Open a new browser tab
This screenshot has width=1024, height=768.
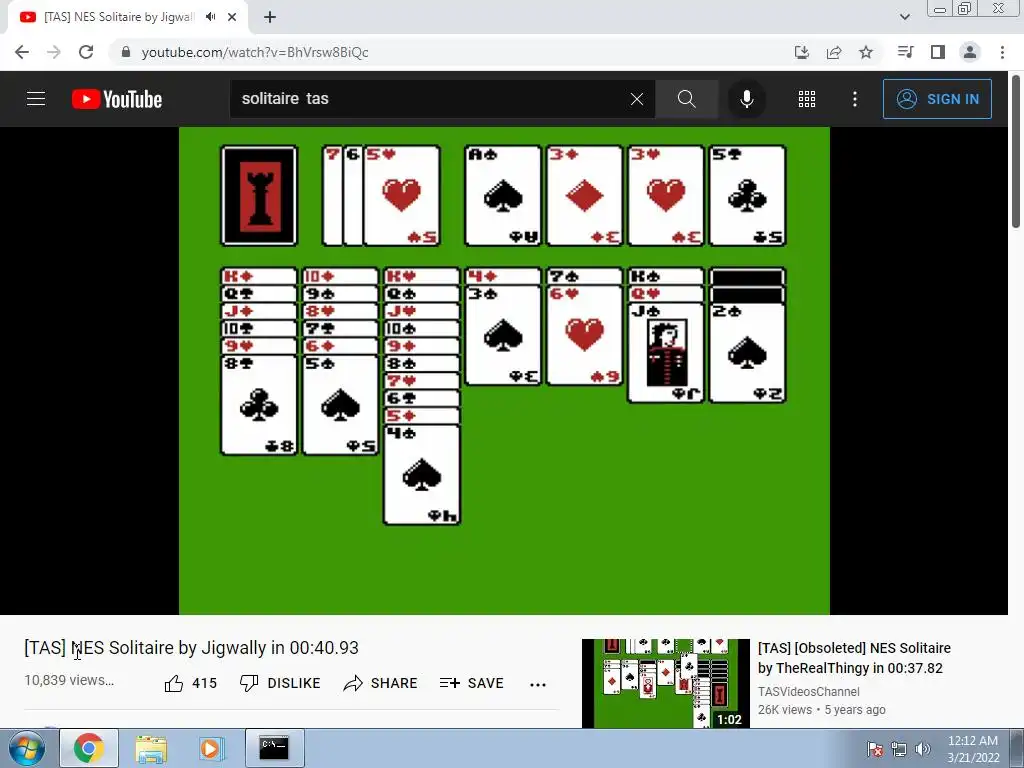(270, 17)
